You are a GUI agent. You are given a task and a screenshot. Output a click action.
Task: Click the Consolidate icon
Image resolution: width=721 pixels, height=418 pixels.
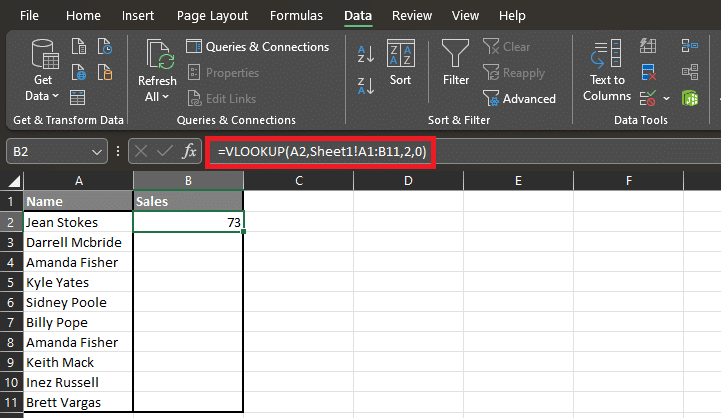point(690,46)
